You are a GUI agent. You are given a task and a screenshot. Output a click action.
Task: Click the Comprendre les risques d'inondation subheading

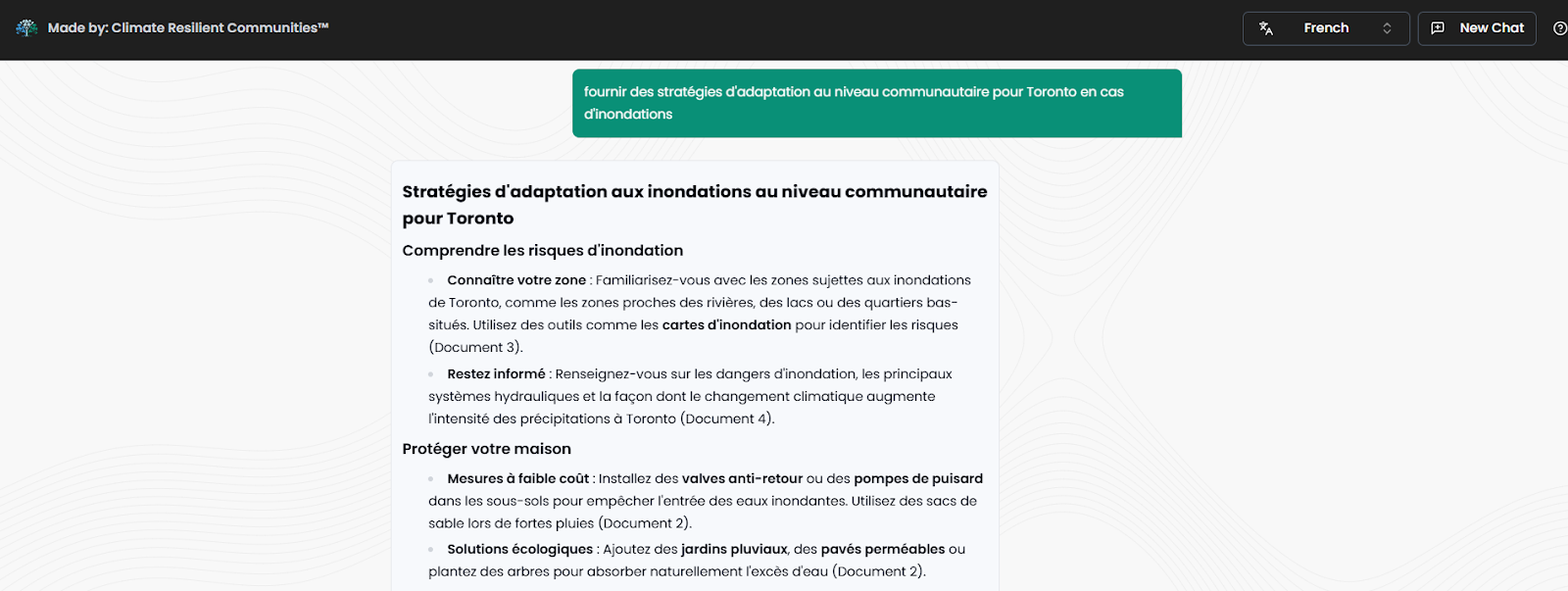pyautogui.click(x=543, y=251)
